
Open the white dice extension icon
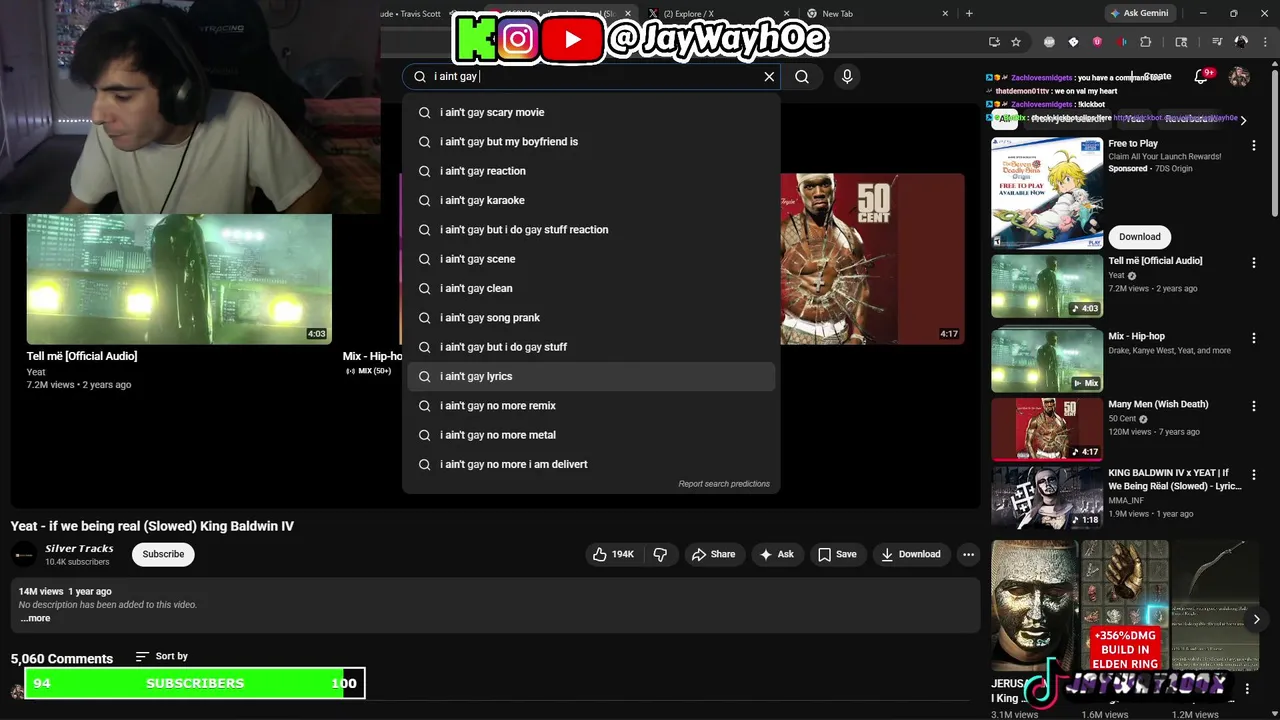click(1073, 42)
